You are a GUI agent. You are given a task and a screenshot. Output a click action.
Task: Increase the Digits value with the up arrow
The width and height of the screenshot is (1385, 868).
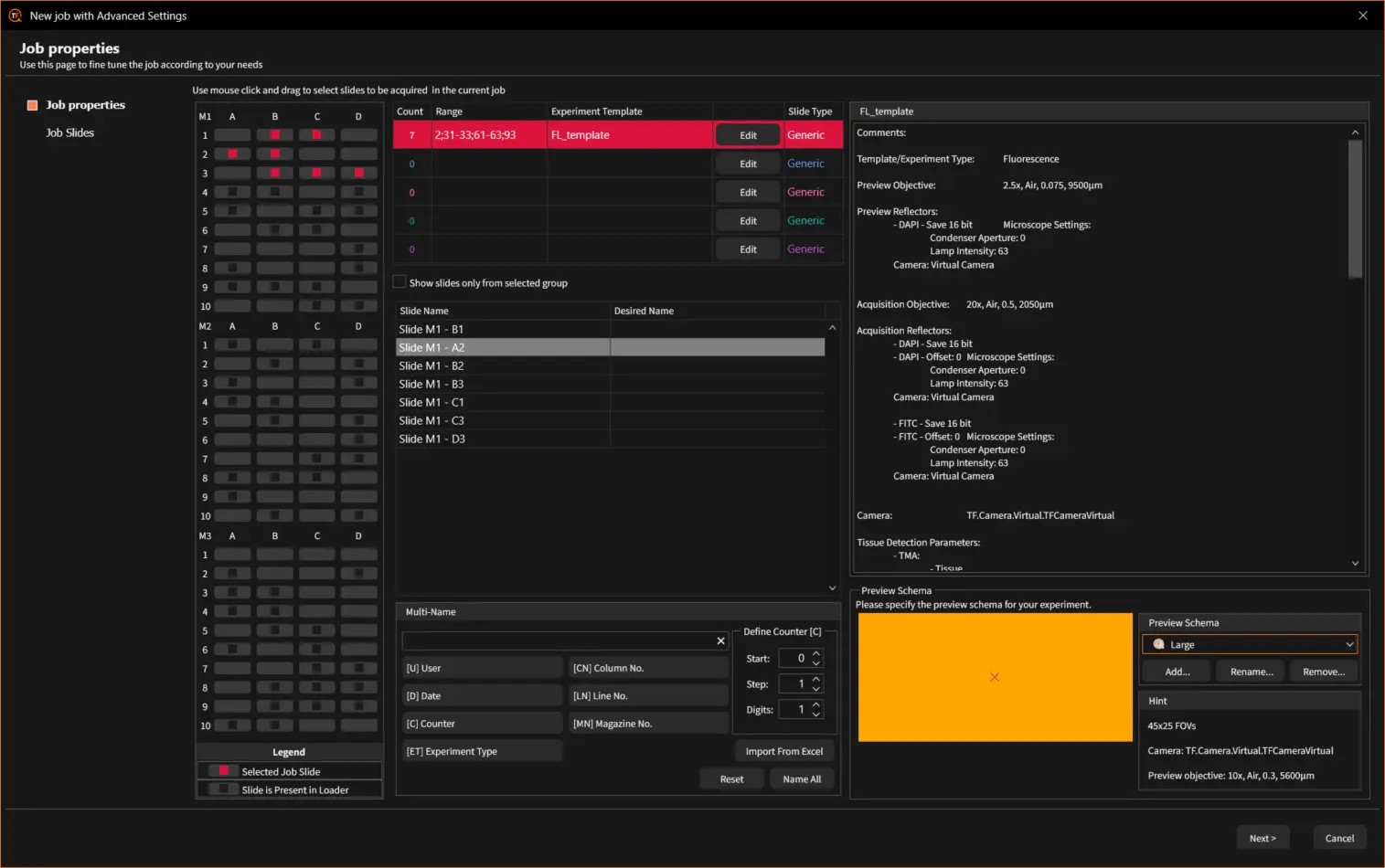pyautogui.click(x=816, y=704)
